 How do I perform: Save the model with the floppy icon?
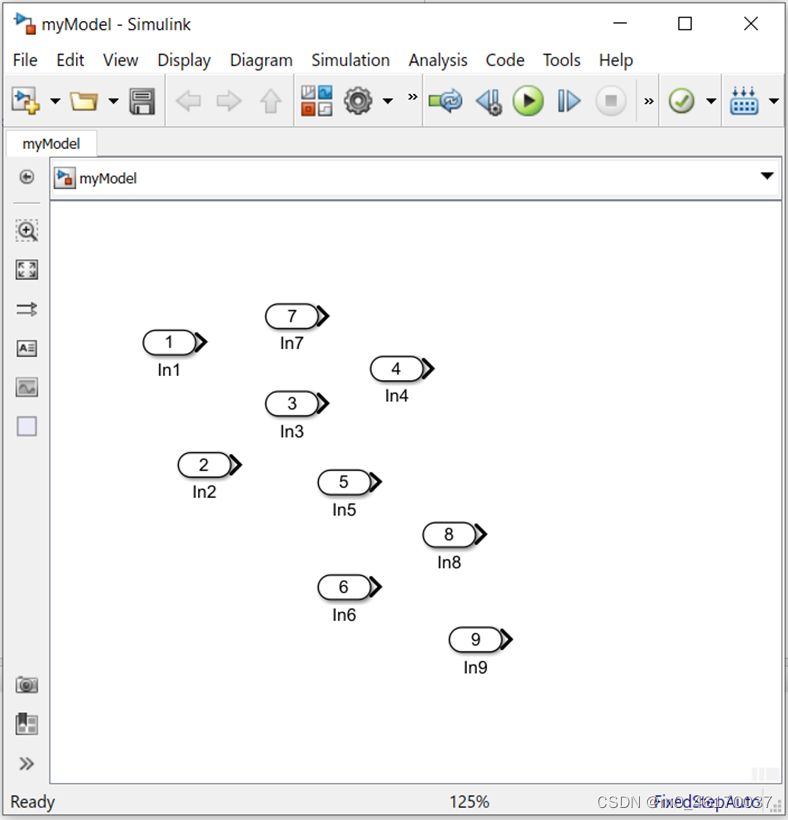(x=142, y=101)
